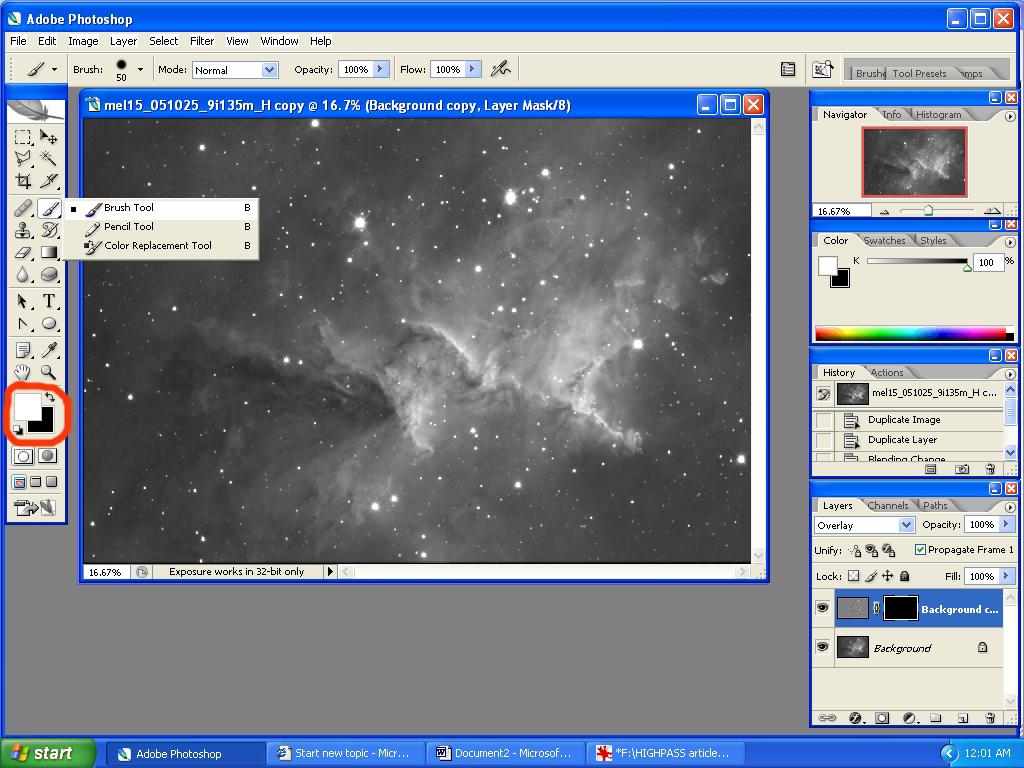Viewport: 1024px width, 768px height.
Task: Click the layer mask thumbnail
Action: tap(901, 608)
